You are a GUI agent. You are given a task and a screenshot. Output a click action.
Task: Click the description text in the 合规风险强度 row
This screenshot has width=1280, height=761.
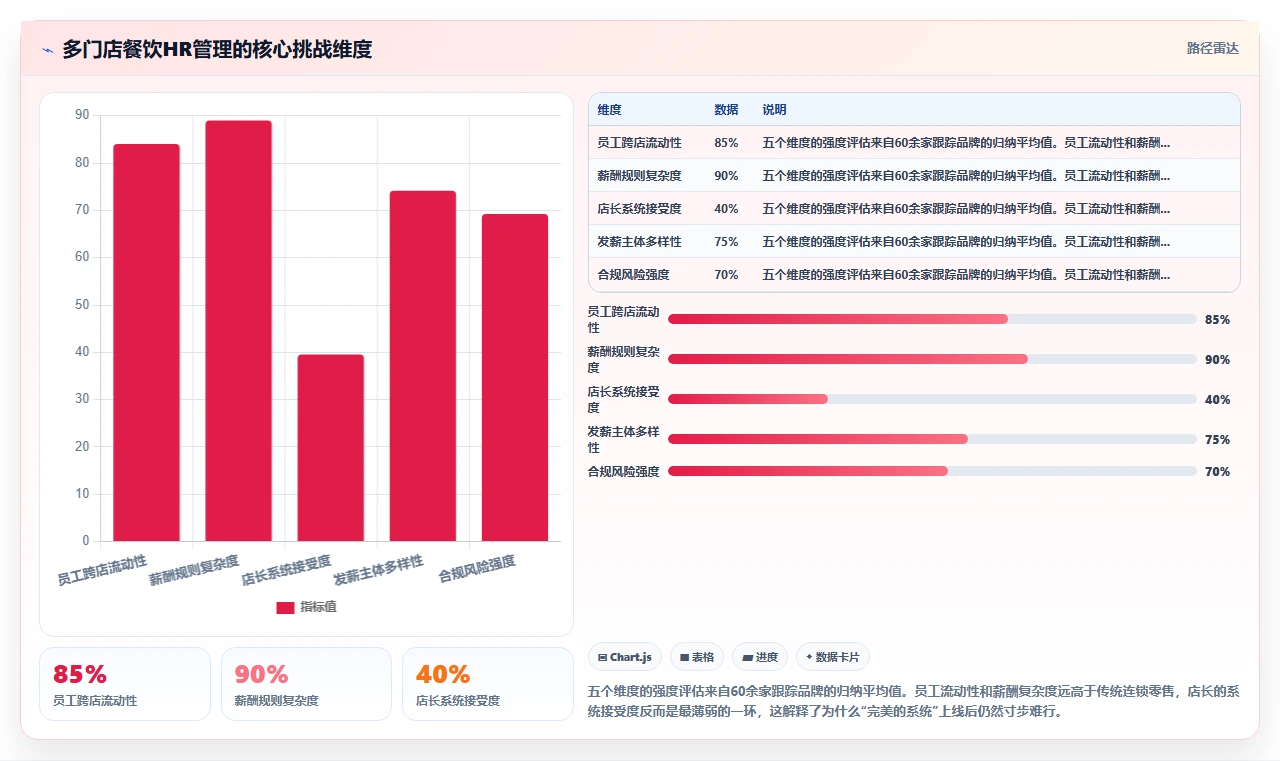tap(966, 275)
